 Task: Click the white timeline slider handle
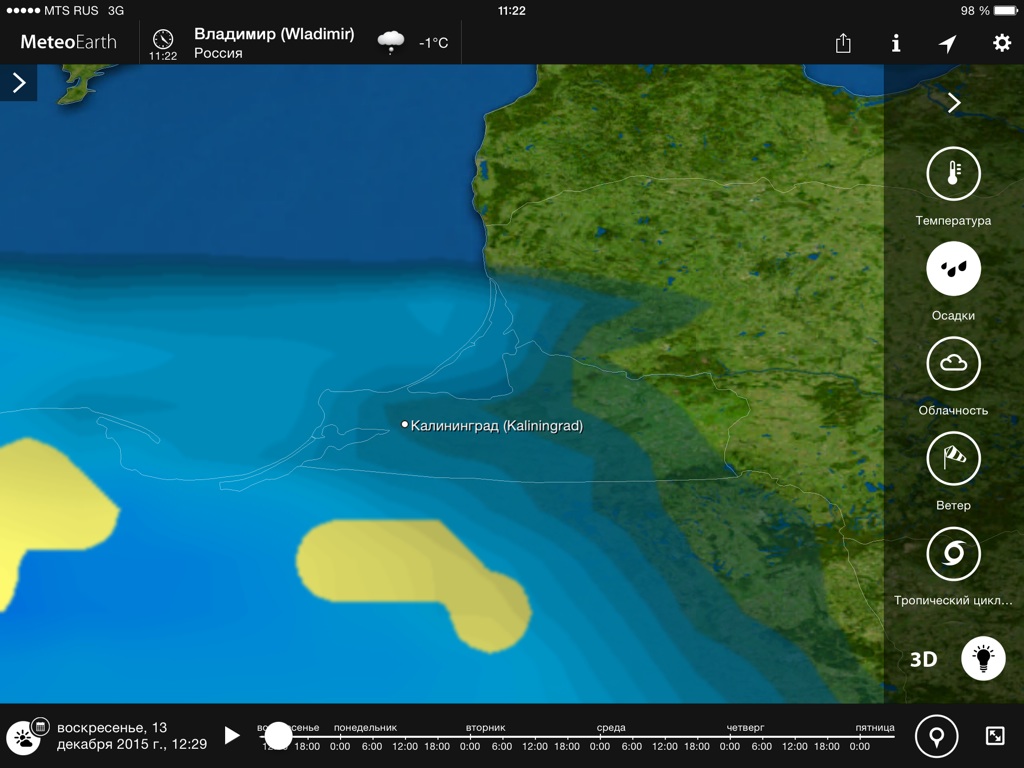(278, 736)
